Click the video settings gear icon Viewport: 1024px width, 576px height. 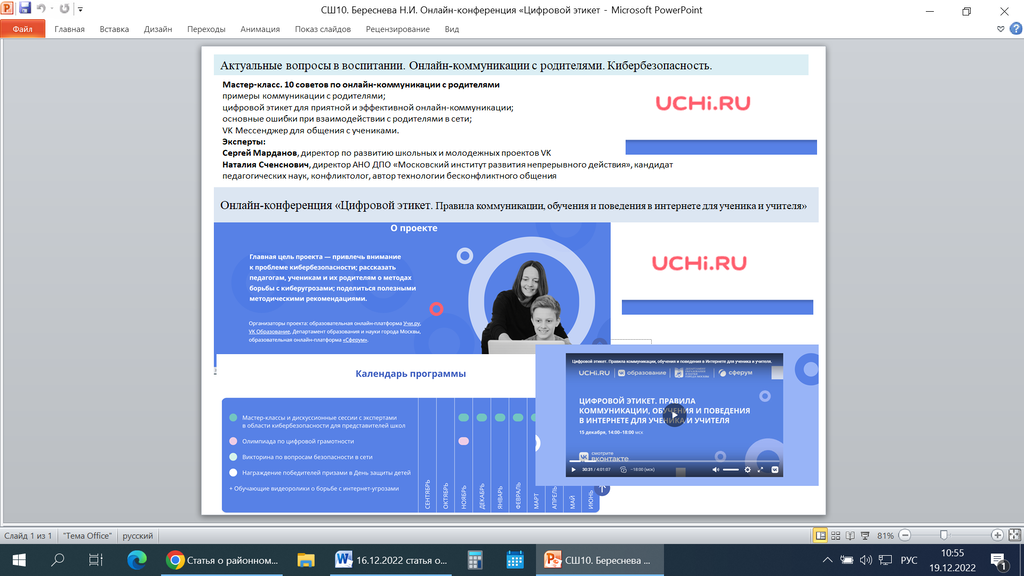pyautogui.click(x=748, y=470)
